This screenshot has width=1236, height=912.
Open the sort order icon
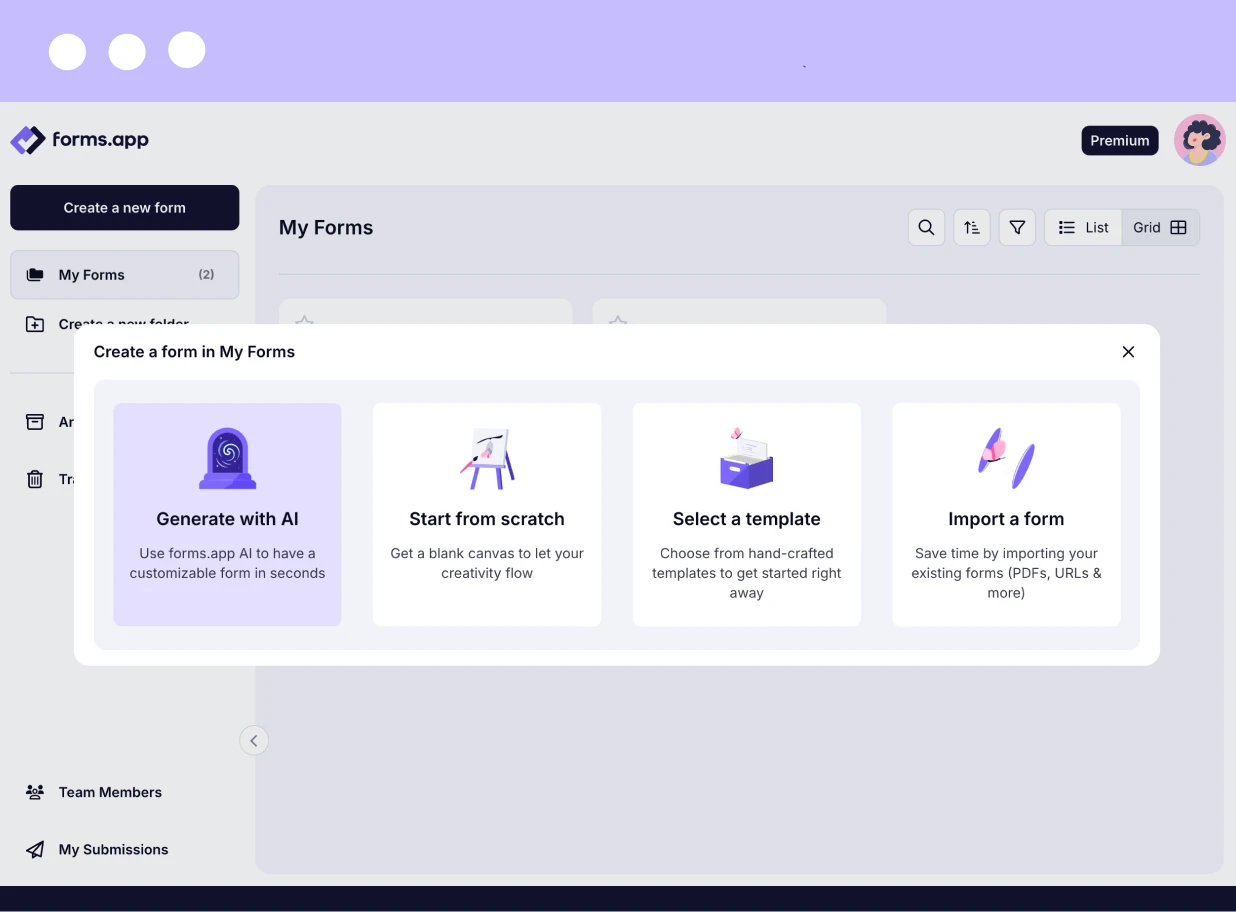click(971, 228)
